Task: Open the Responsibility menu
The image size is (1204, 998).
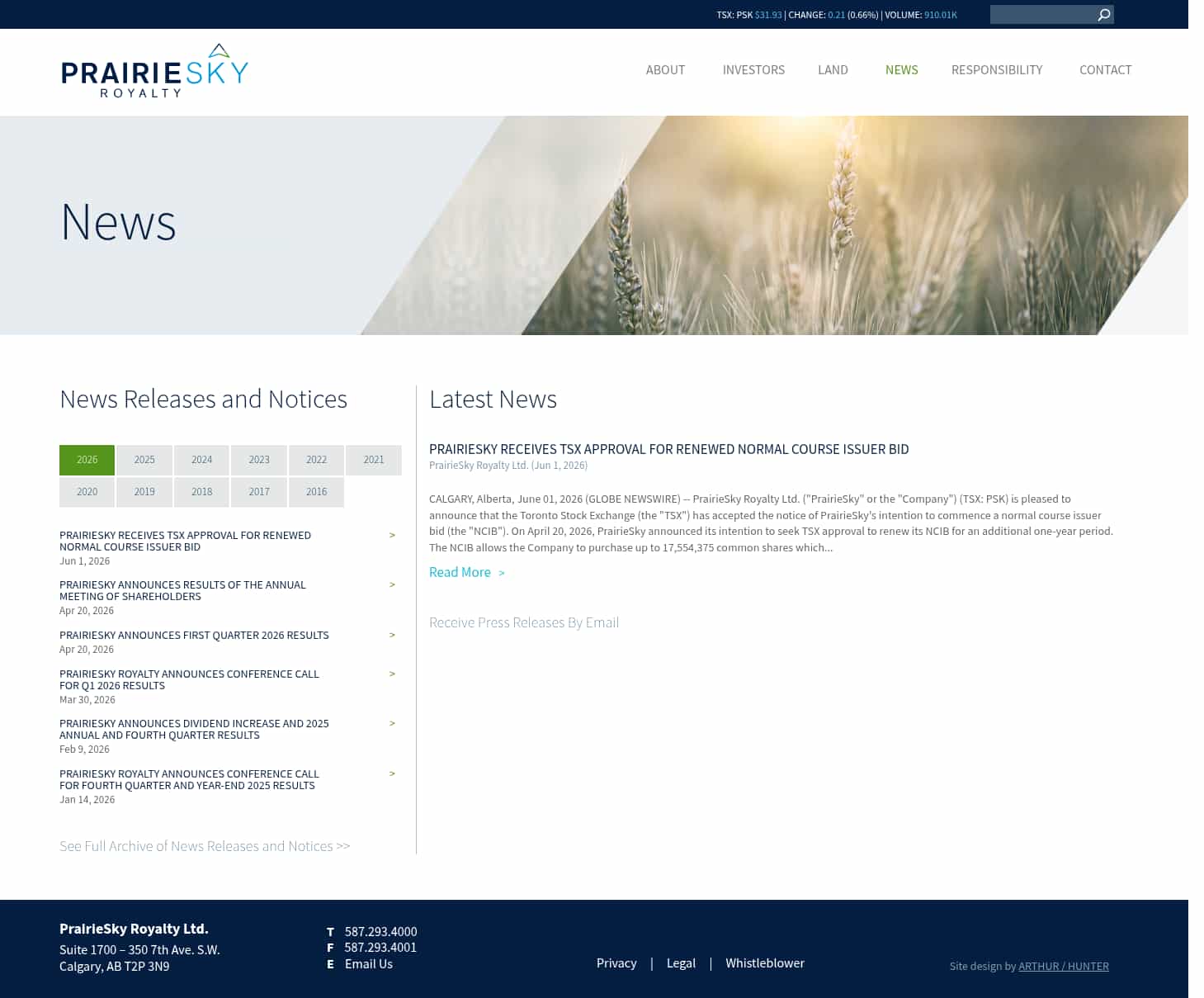Action: tap(997, 70)
